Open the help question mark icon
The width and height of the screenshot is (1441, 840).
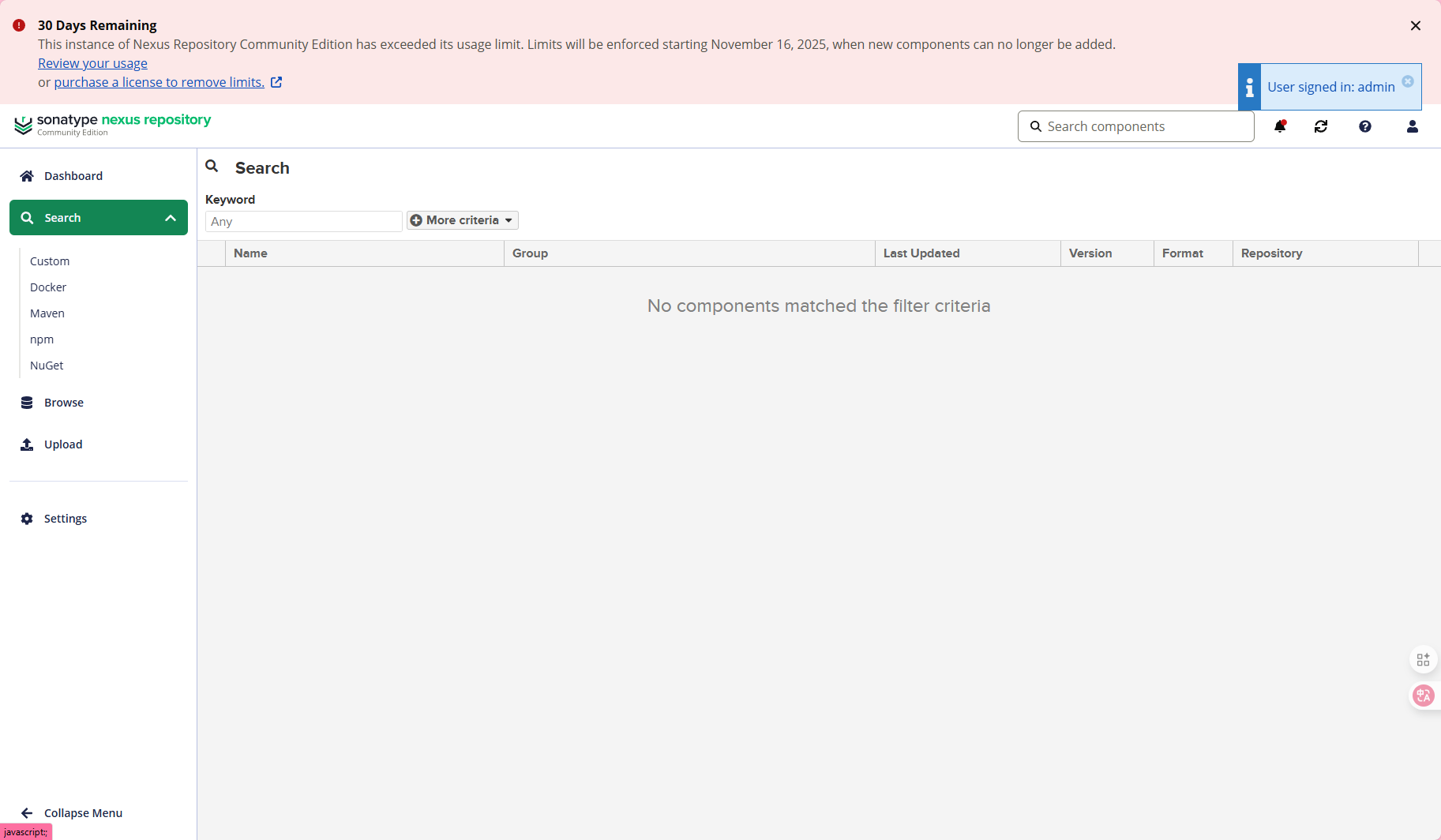point(1365,126)
